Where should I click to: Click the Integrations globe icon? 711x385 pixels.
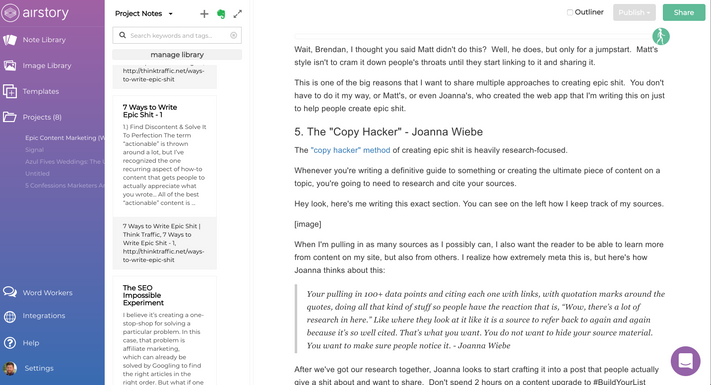[10, 316]
